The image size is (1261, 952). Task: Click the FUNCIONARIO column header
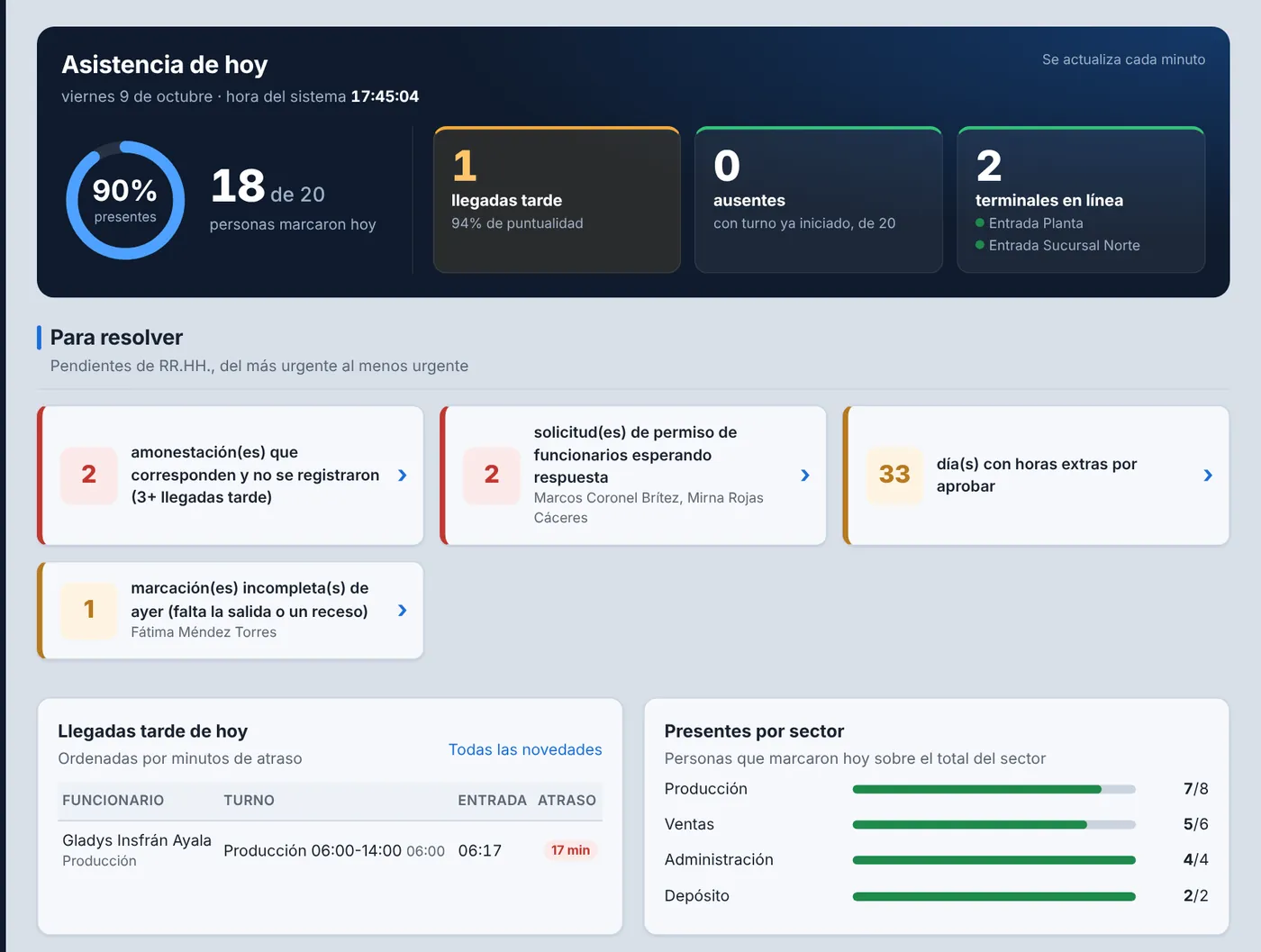point(113,801)
